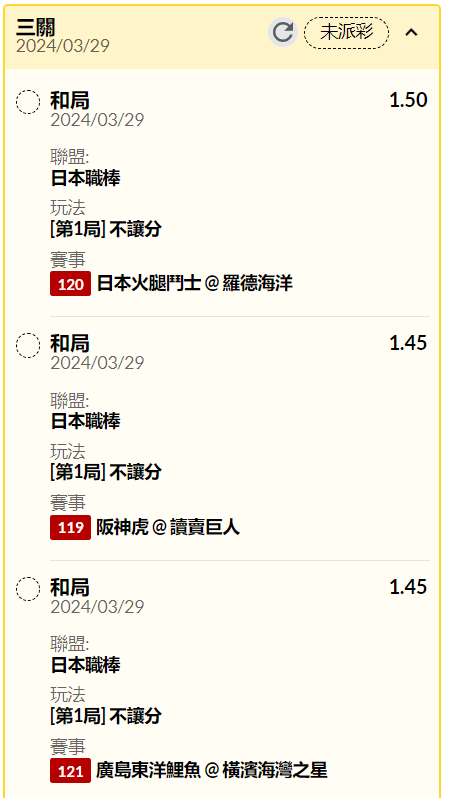This screenshot has width=450, height=798.
Task: Click the 1.50 odds value
Action: coord(408,100)
